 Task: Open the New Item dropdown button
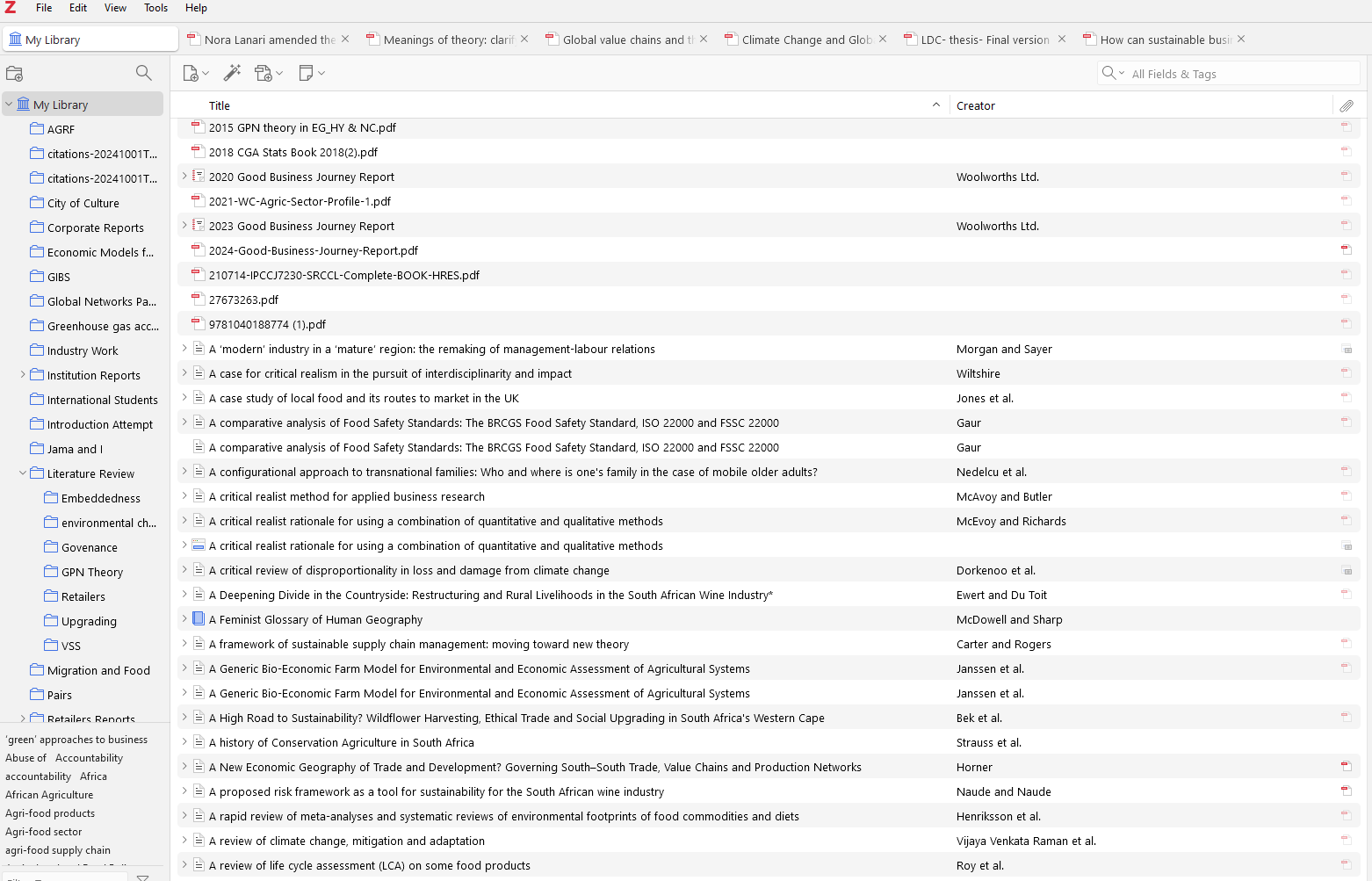(x=195, y=73)
